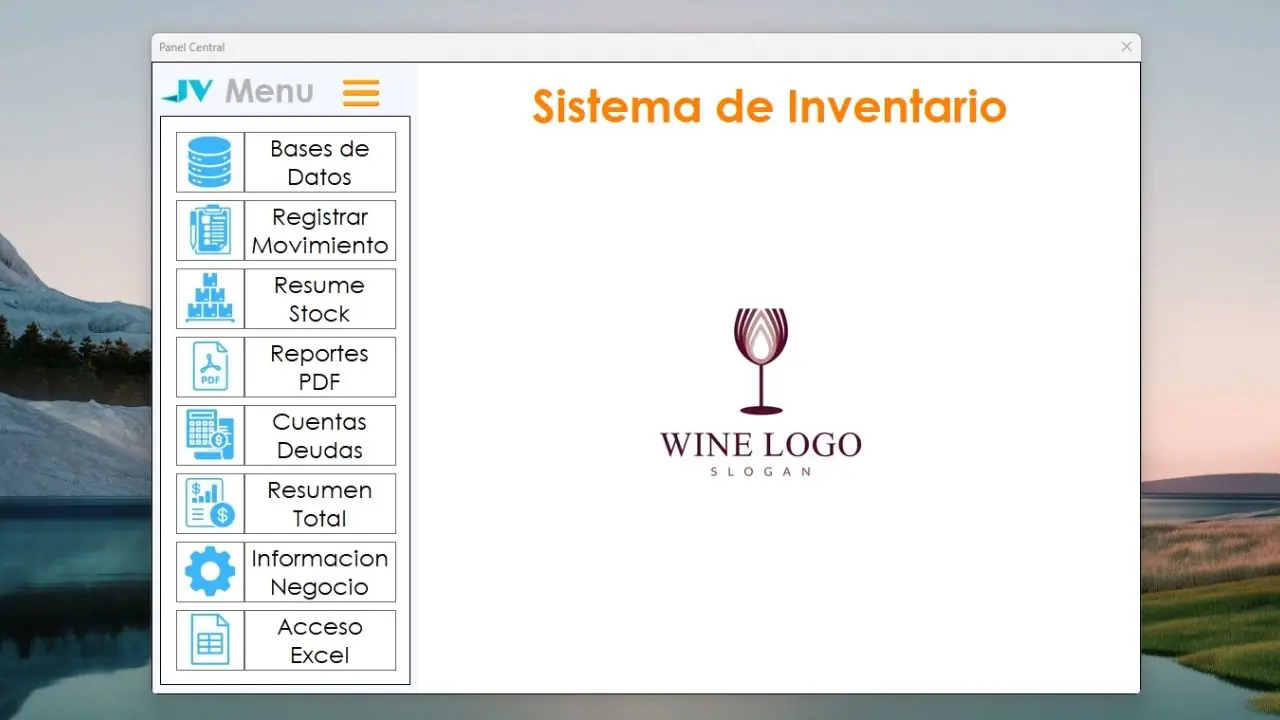Launch Acceso Excel
Viewport: 1280px width, 720px height.
tap(320, 640)
